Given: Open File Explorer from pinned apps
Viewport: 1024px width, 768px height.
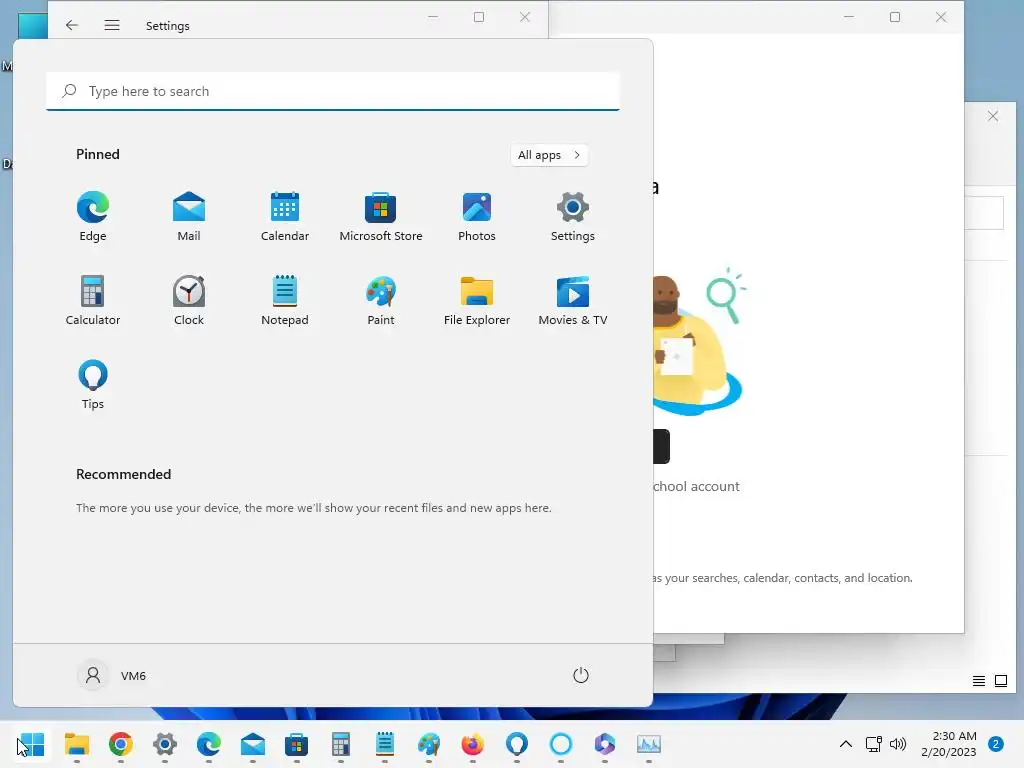Looking at the screenshot, I should click(x=477, y=301).
